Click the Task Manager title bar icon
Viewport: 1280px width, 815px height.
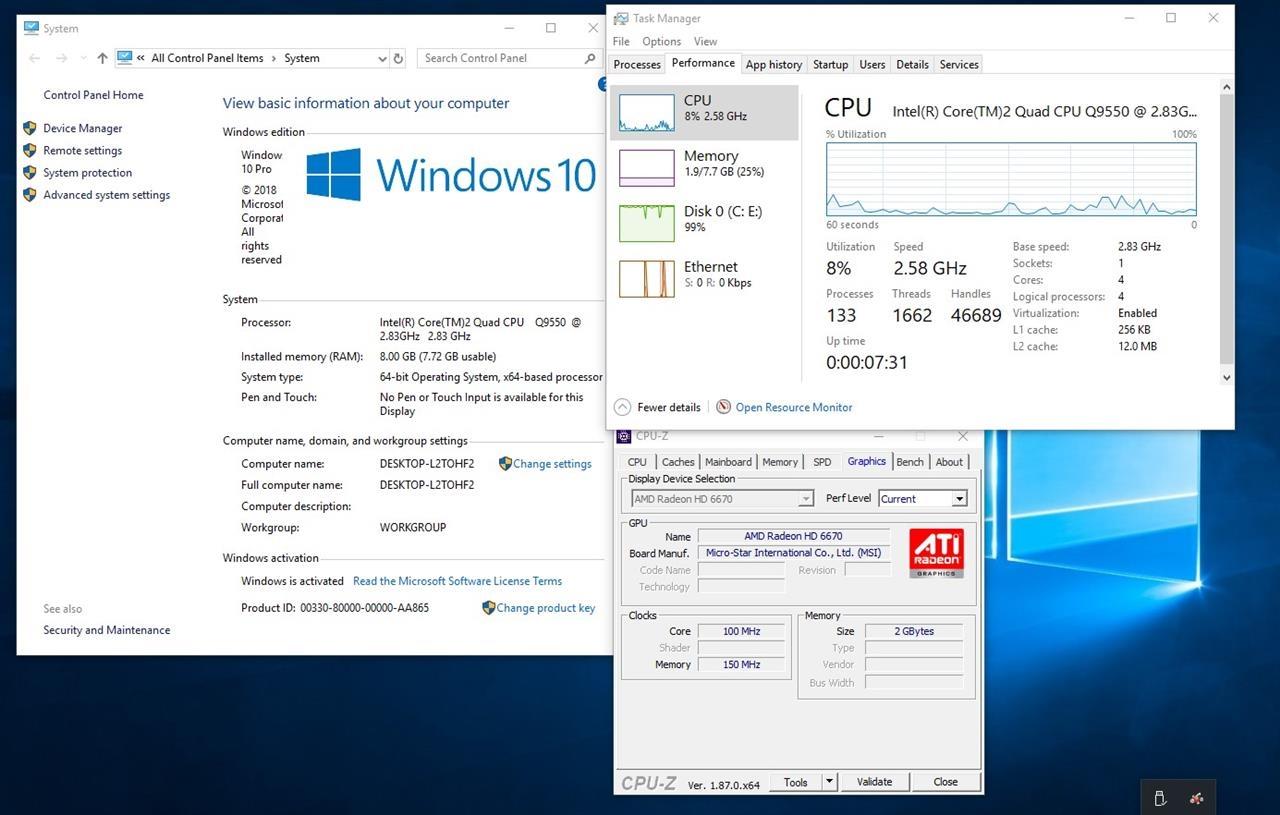pyautogui.click(x=621, y=18)
